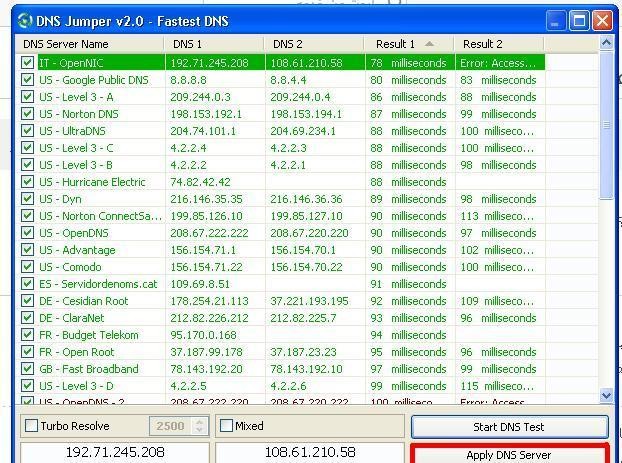Image resolution: width=622 pixels, height=463 pixels.
Task: Select the US - Level 3 - D row
Action: (x=280, y=386)
